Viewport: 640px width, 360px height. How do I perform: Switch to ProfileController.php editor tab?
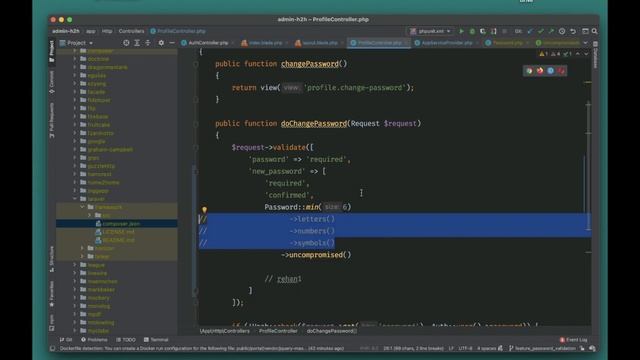379,42
